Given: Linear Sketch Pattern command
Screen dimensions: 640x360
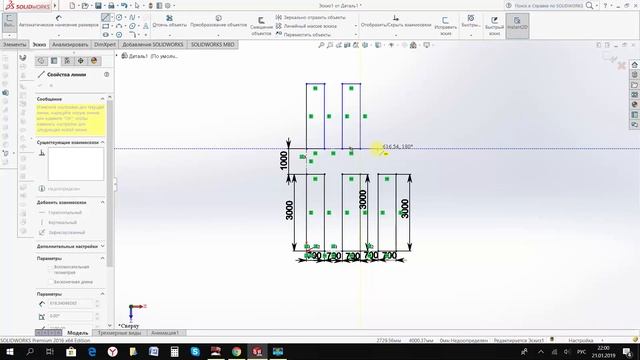Looking at the screenshot, I should (306, 26).
